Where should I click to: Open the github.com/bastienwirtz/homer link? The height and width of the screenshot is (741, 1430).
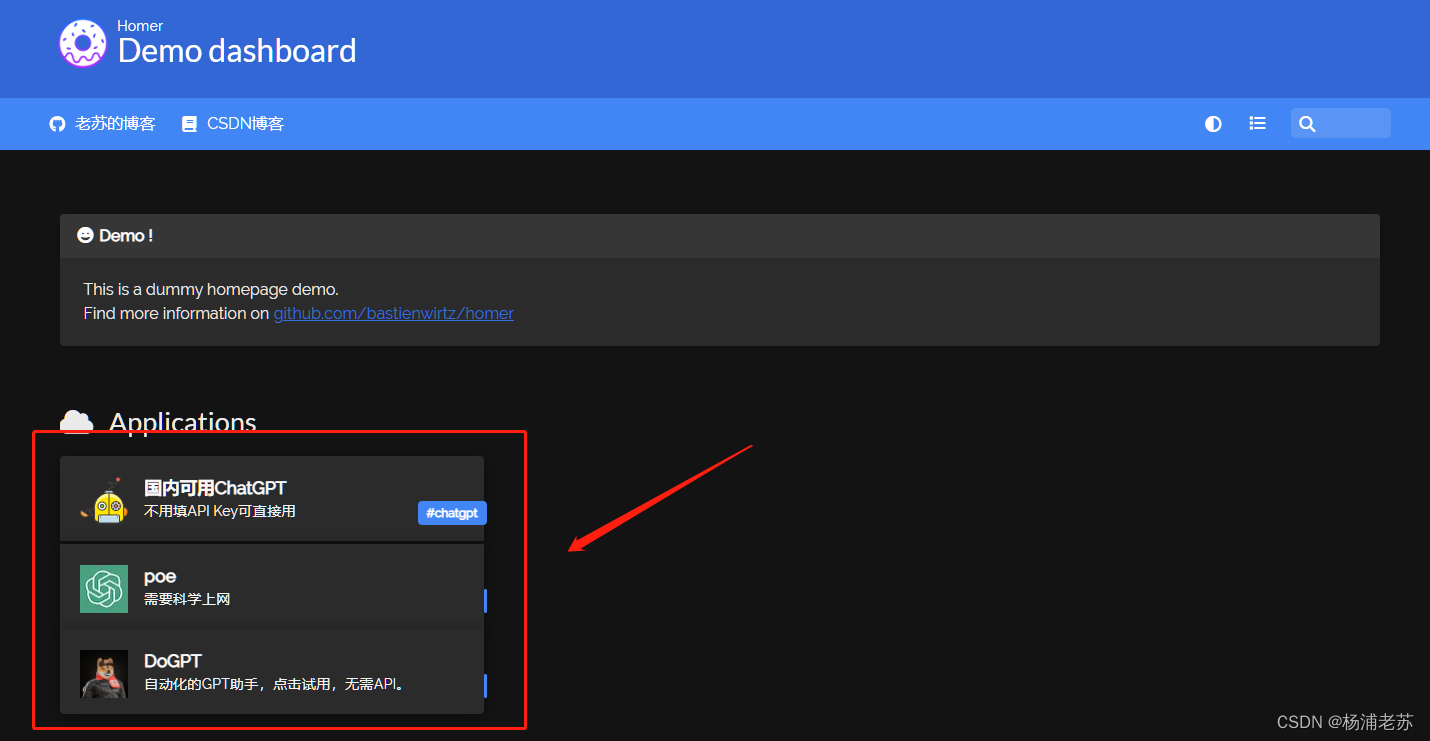coord(393,313)
